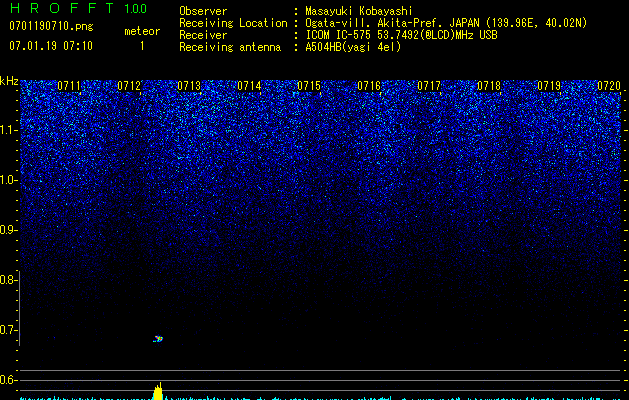The width and height of the screenshot is (629, 400).
Task: Click the antenna value A504HB(yagi 4el)
Action: click(x=353, y=47)
